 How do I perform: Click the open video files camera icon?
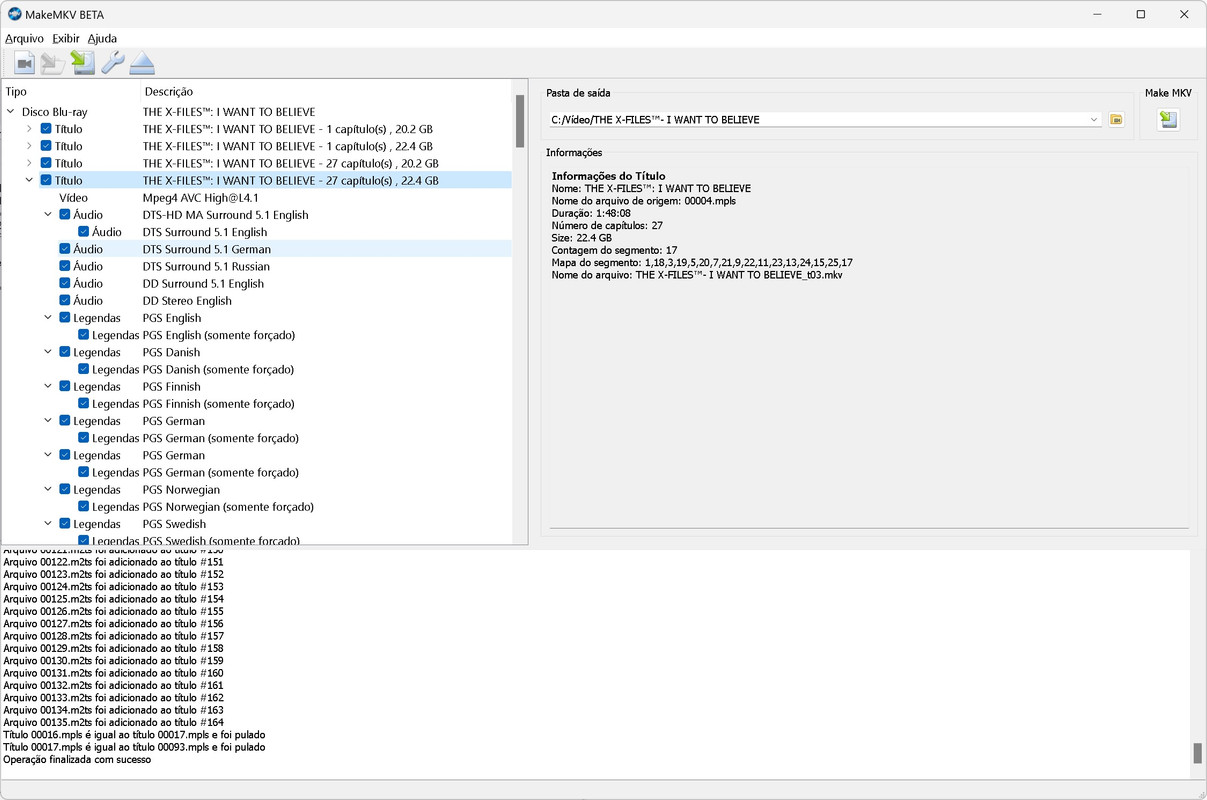25,64
